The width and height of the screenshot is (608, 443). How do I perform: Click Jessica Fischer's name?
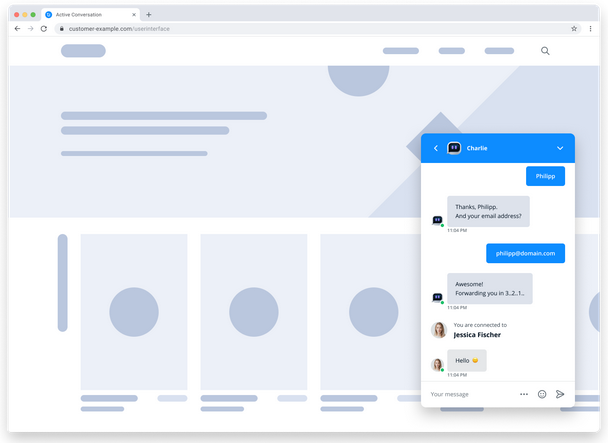[477, 335]
